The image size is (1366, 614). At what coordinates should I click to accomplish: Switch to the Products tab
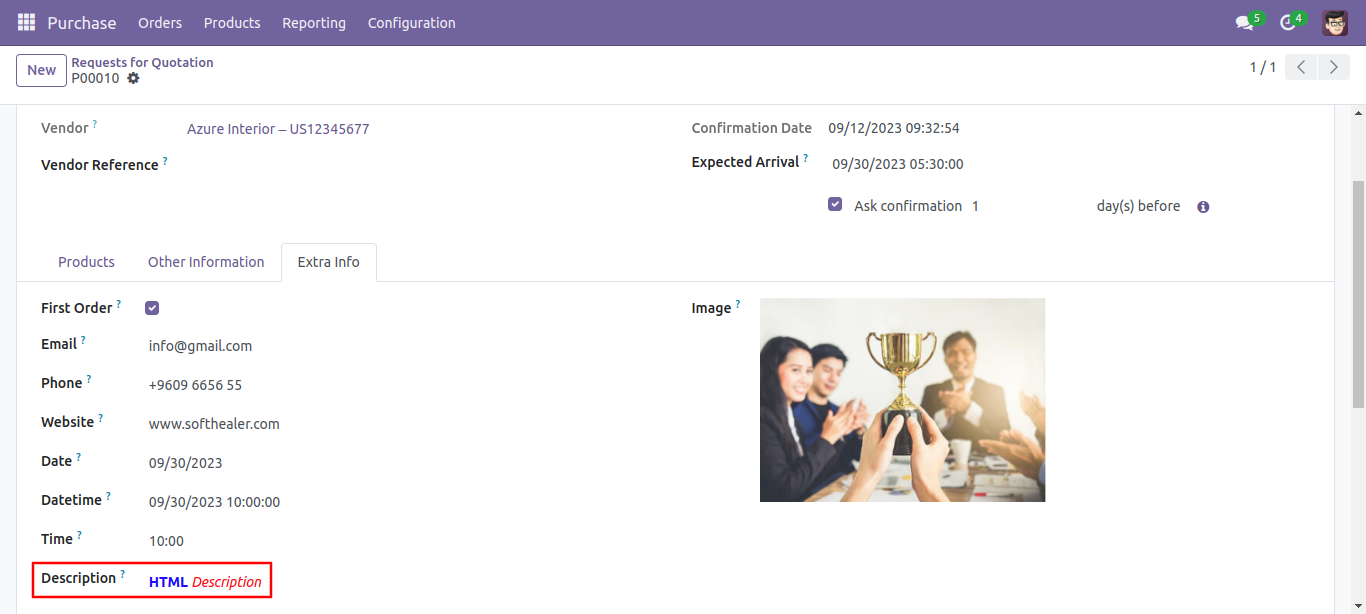pos(86,262)
